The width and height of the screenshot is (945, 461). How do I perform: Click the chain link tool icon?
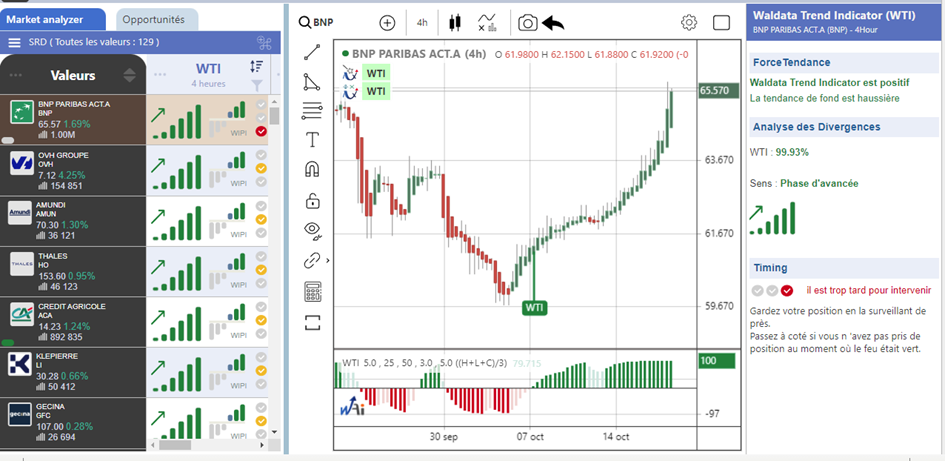312,260
